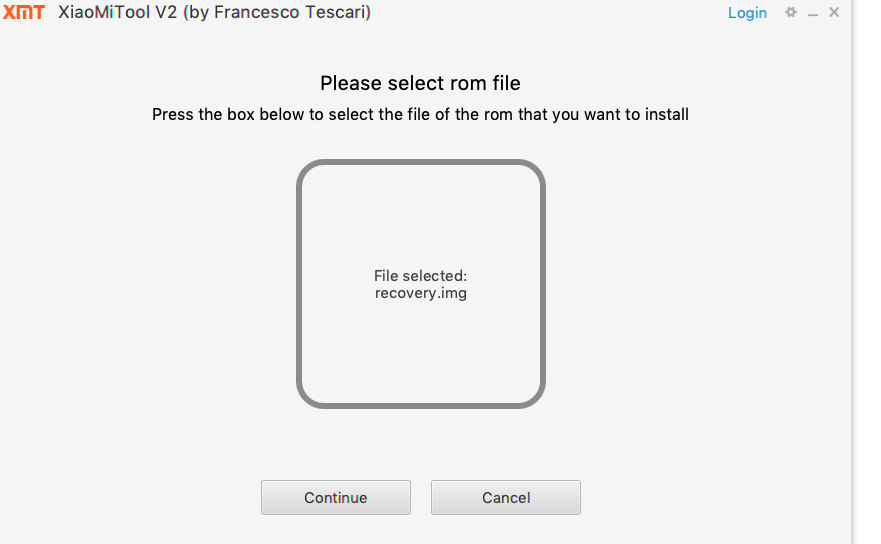Click the left border of the file box
Screen dimensions: 881x544
299,284
